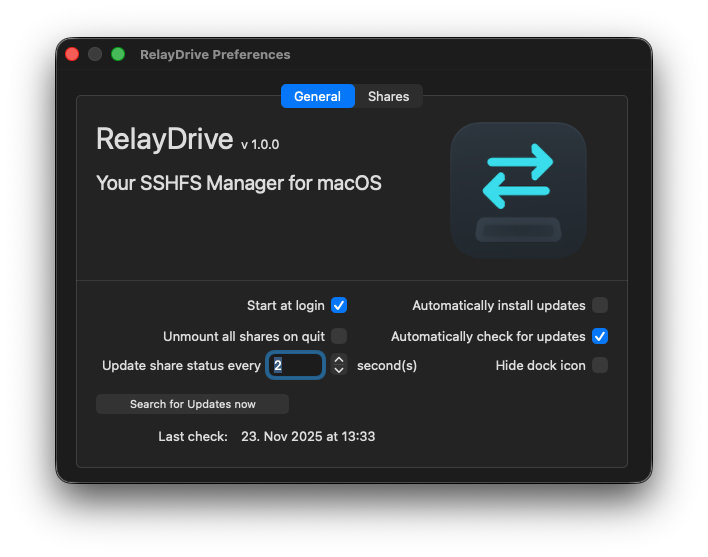Click the RelayDrive Preferences window title

click(x=215, y=54)
